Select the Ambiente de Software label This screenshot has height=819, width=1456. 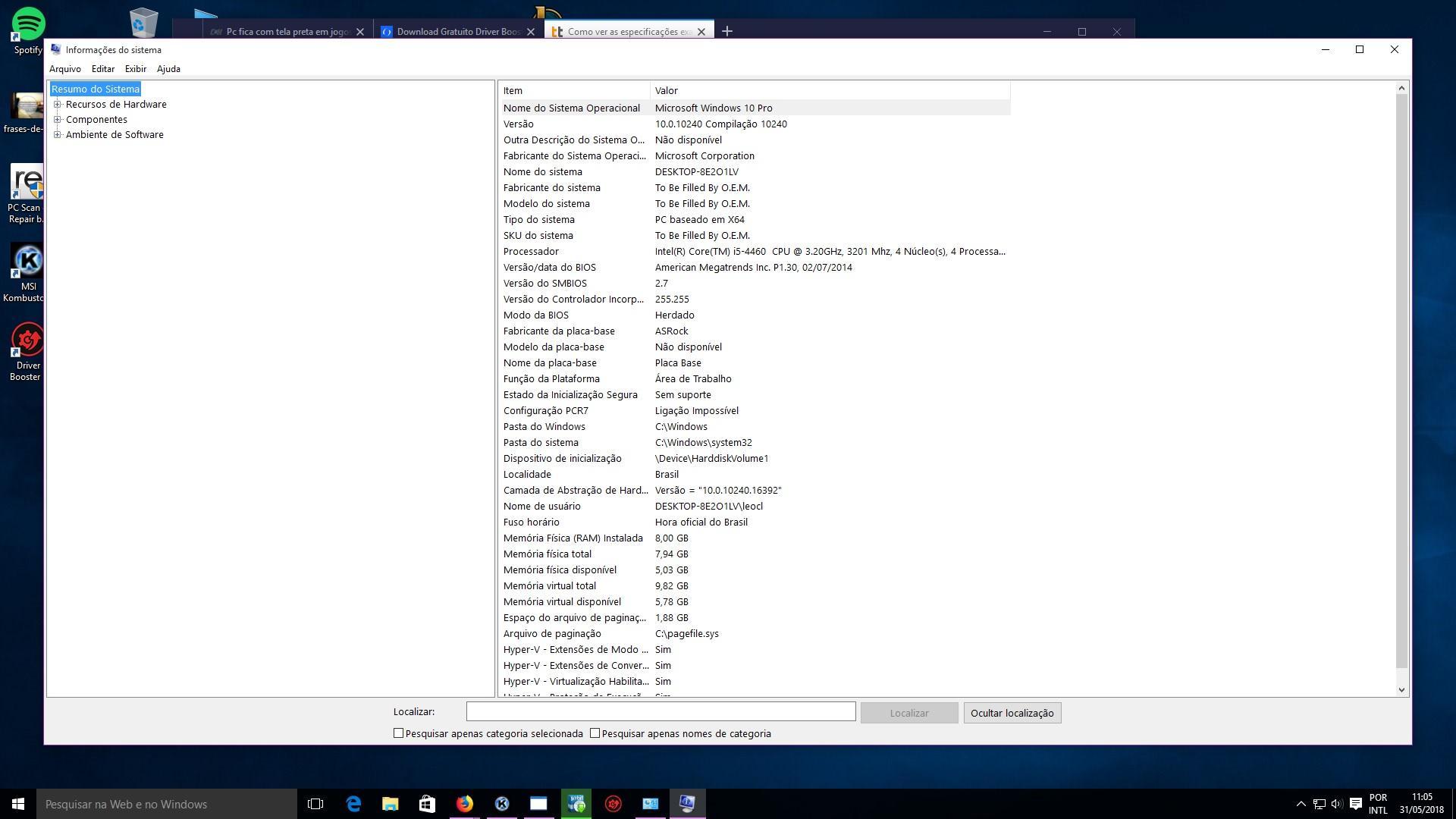(115, 135)
